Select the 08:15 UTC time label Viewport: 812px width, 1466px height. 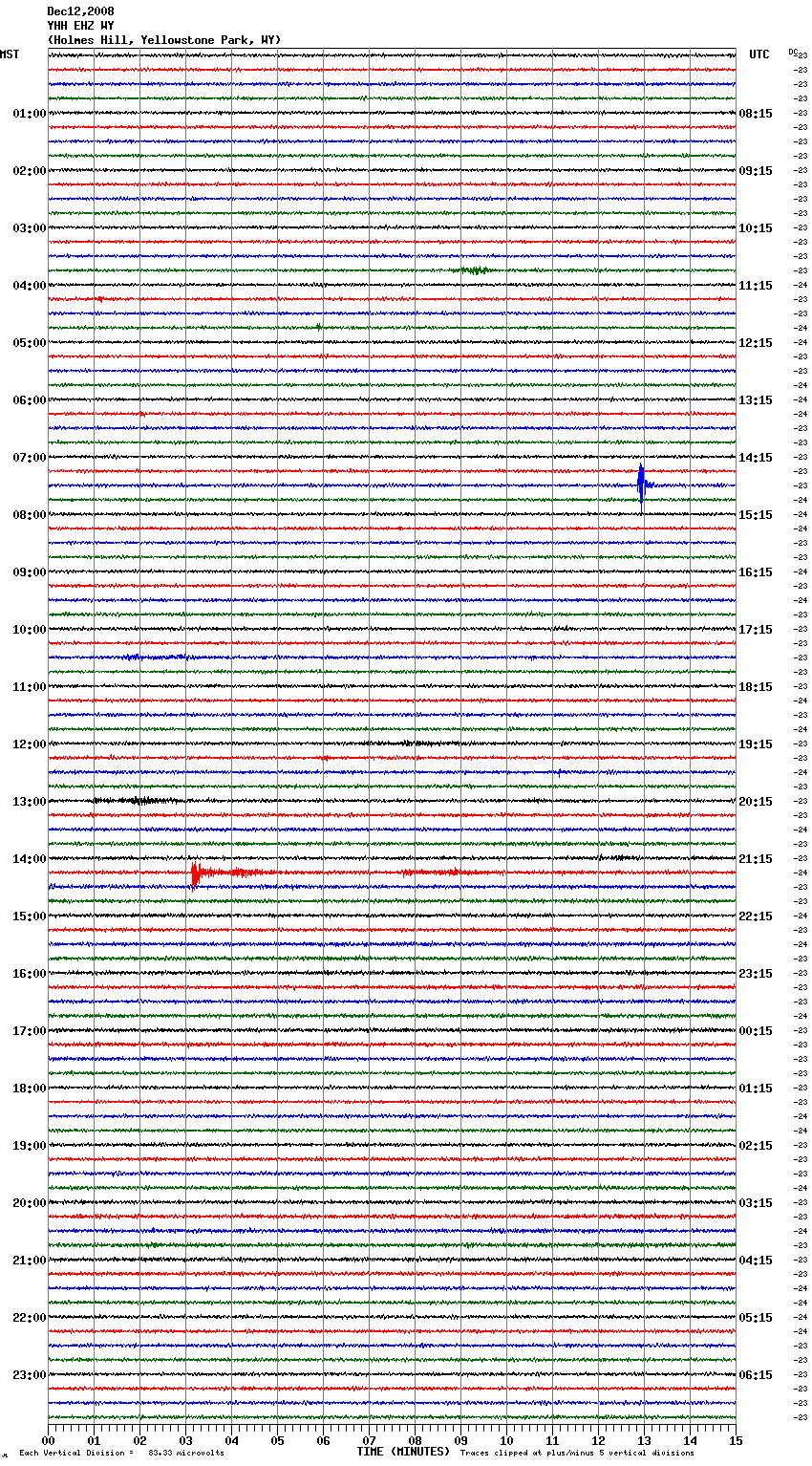pos(756,114)
